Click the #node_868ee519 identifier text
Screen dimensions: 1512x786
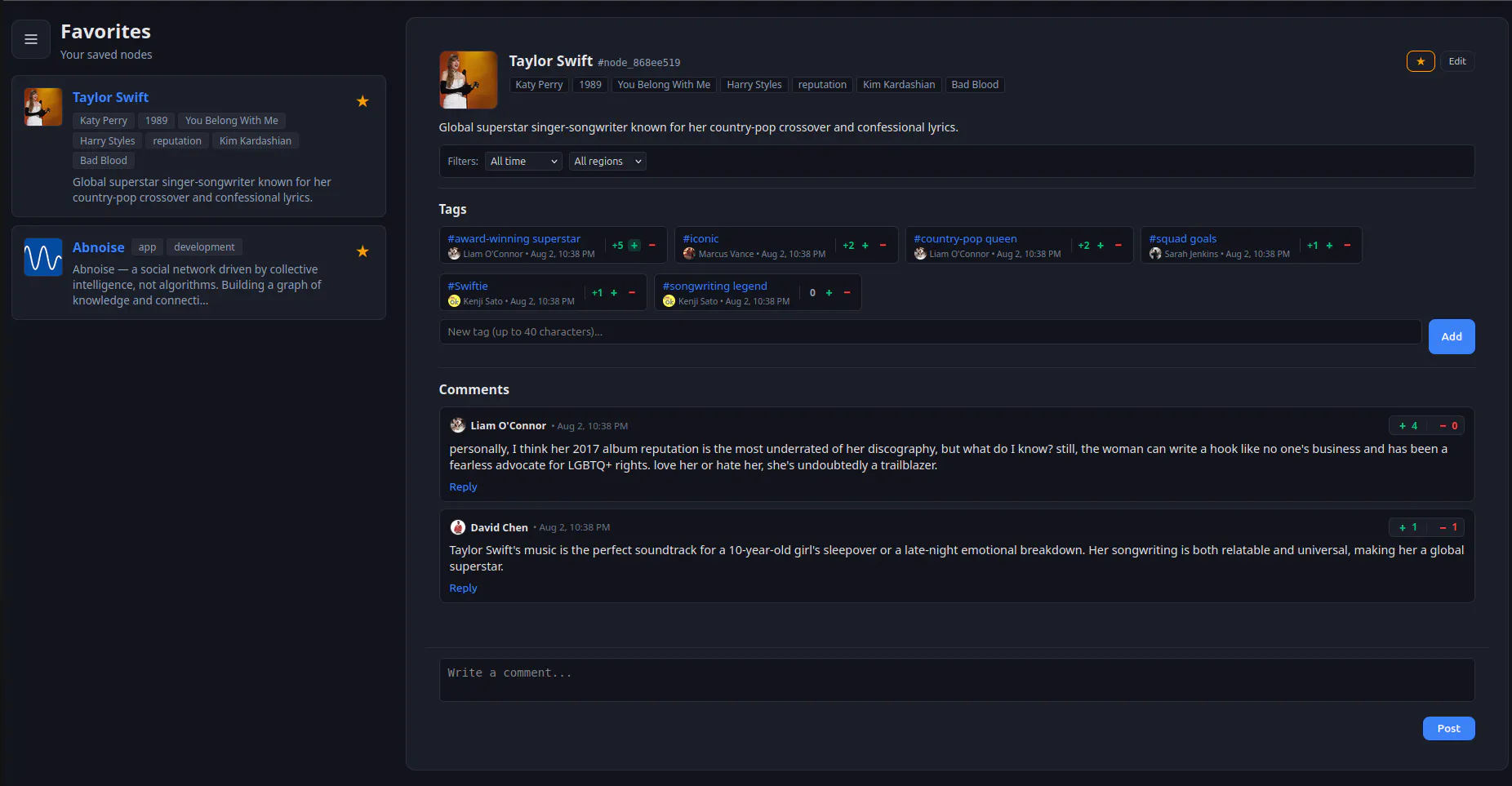click(638, 63)
